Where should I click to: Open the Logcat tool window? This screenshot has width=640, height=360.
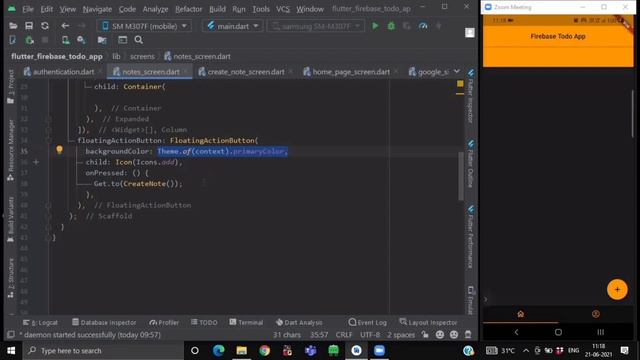40,322
